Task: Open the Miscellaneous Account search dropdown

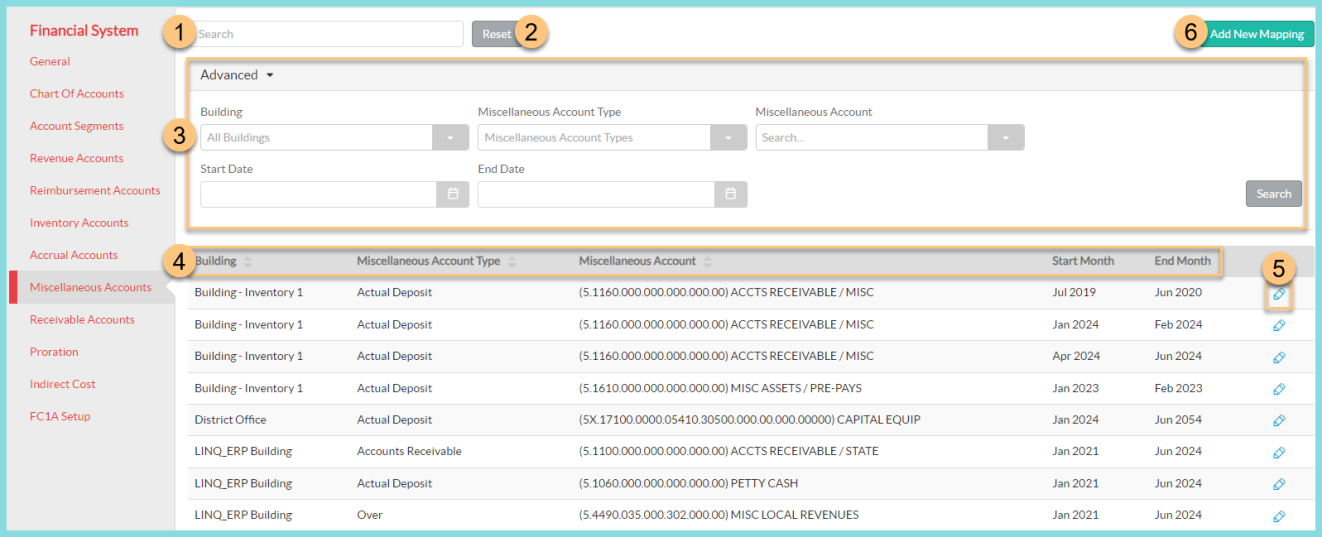Action: coord(1005,138)
